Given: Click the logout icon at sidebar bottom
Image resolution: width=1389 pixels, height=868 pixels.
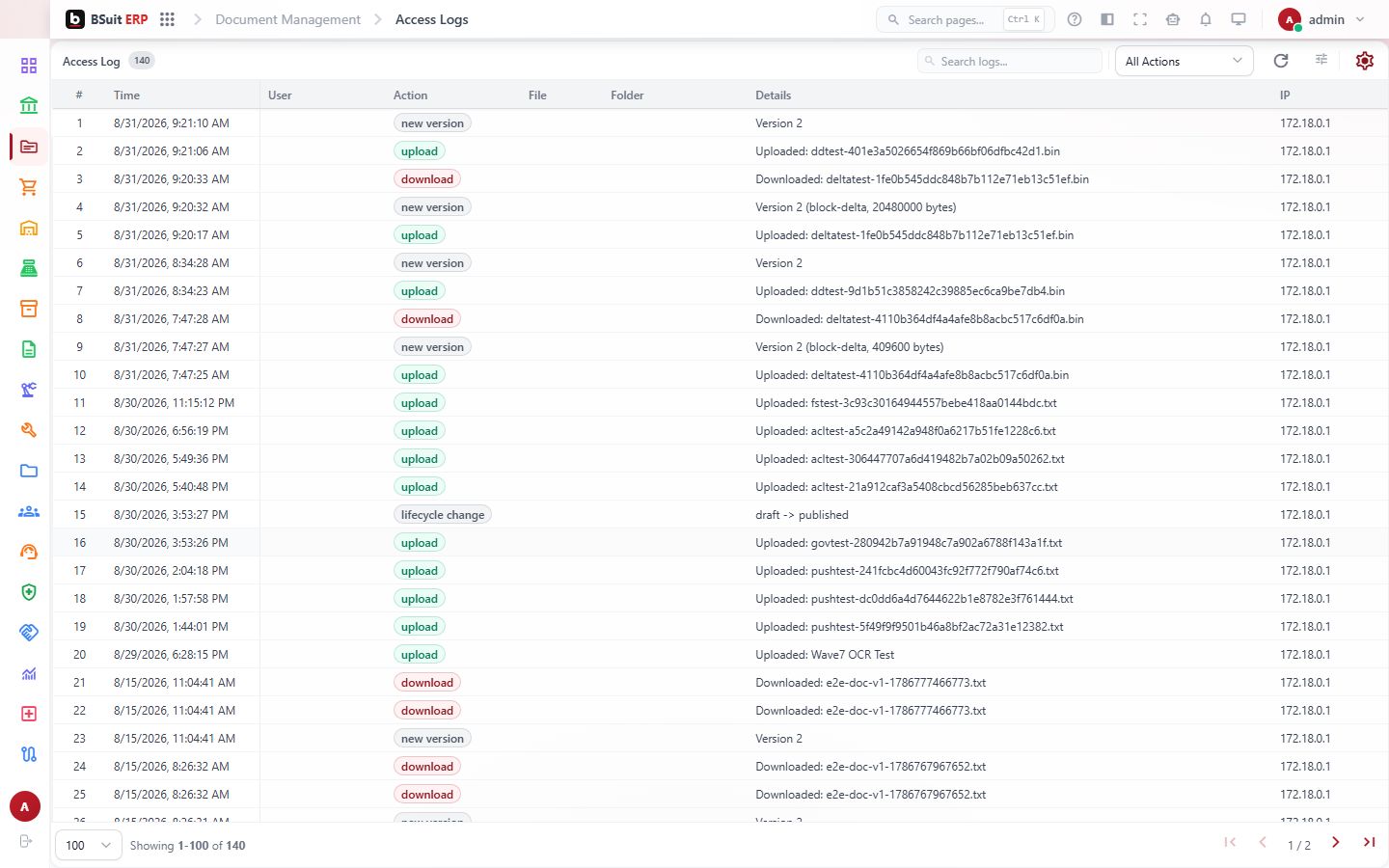Looking at the screenshot, I should (26, 841).
